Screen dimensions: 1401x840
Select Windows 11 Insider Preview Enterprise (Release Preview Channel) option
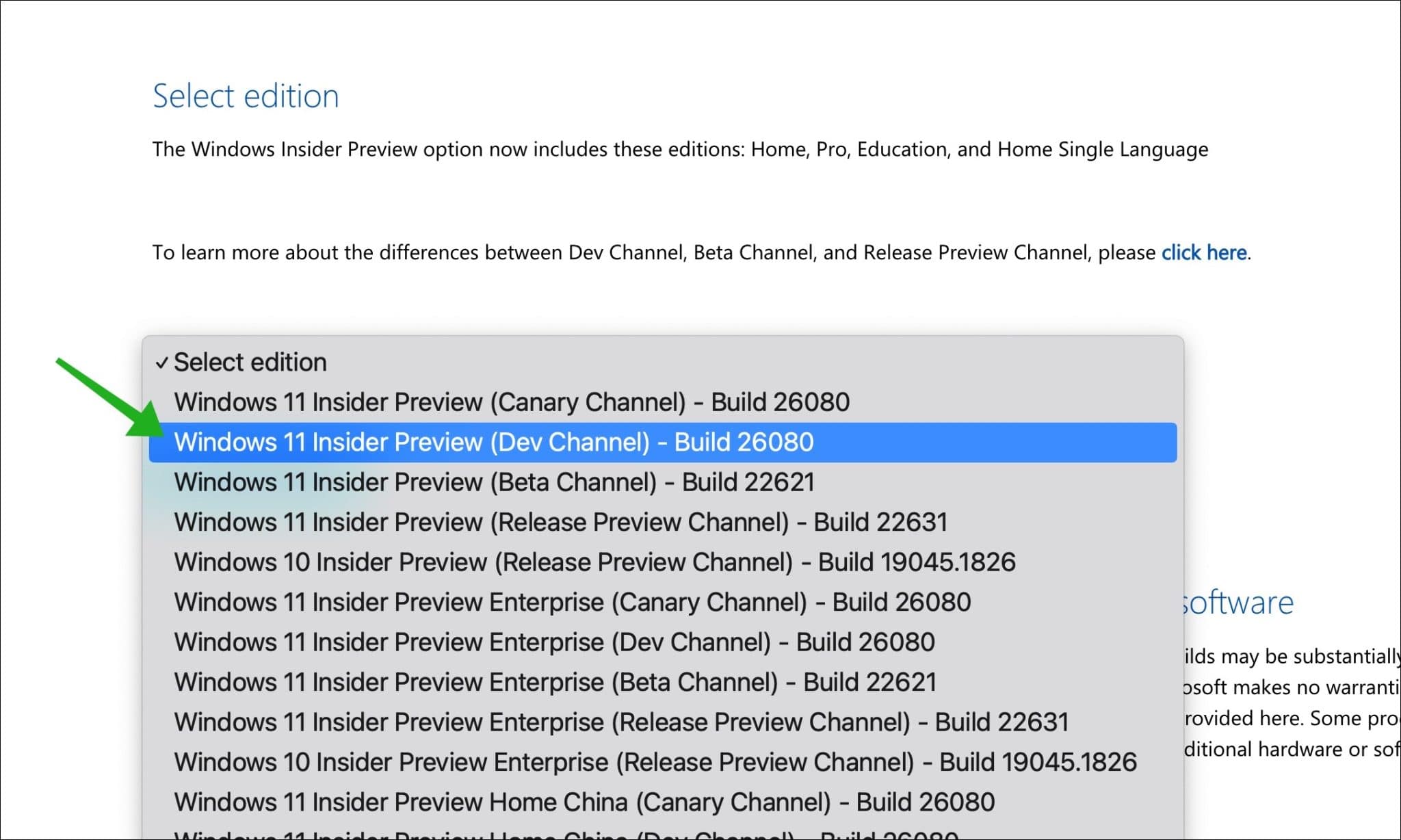[662, 722]
